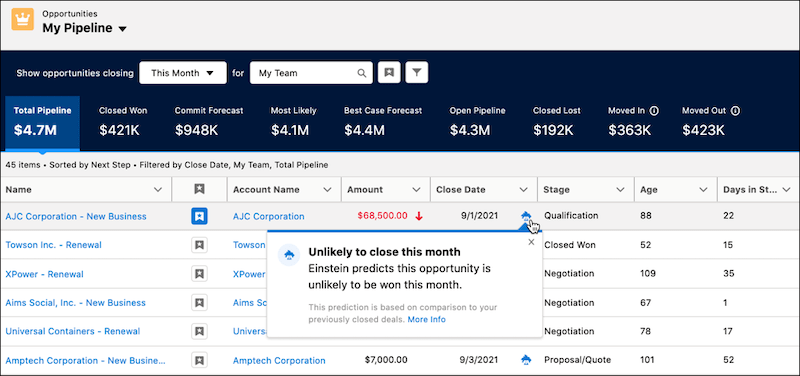Click the Age value 109

coord(648,274)
